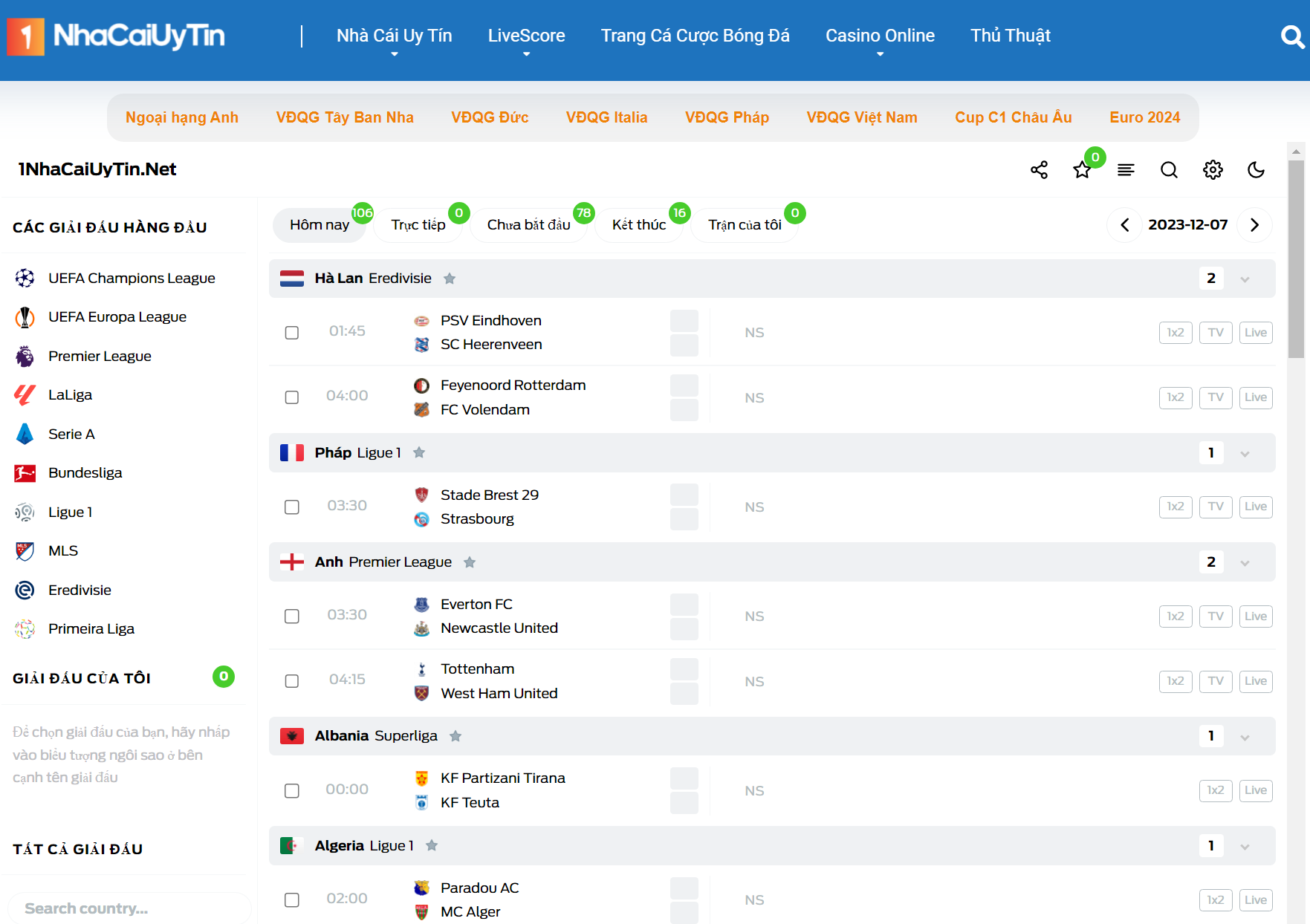Check the PSV Eindhoven match checkbox
Image resolution: width=1310 pixels, height=924 pixels.
point(292,333)
